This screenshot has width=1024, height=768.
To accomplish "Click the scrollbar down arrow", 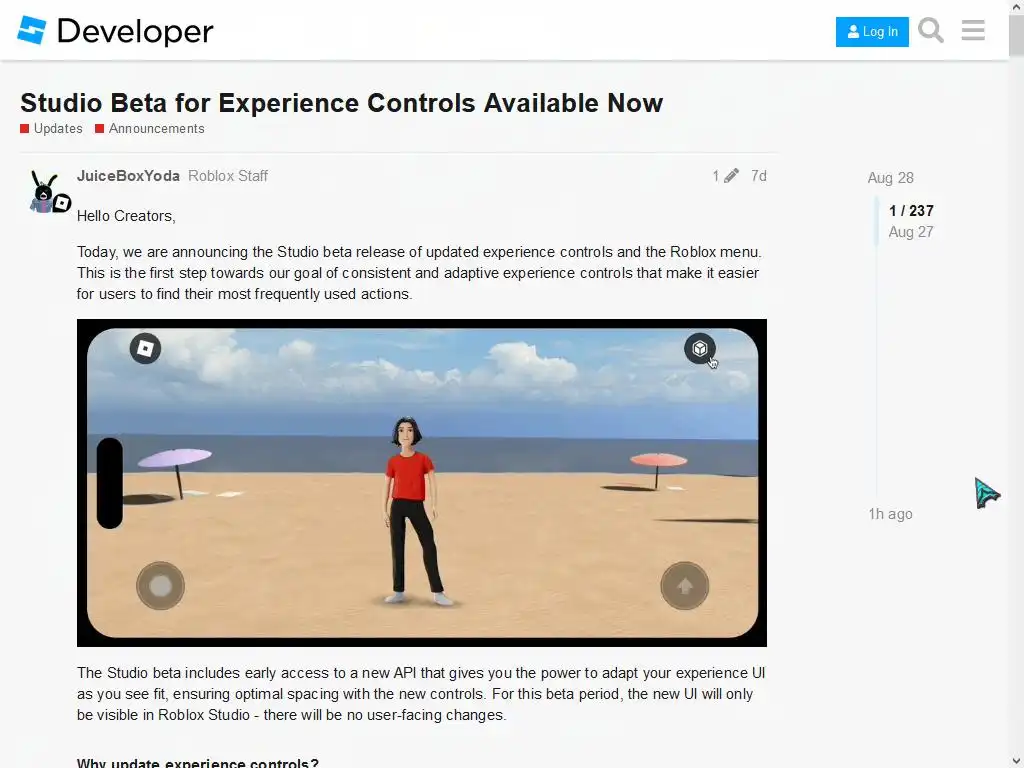I will [1016, 761].
